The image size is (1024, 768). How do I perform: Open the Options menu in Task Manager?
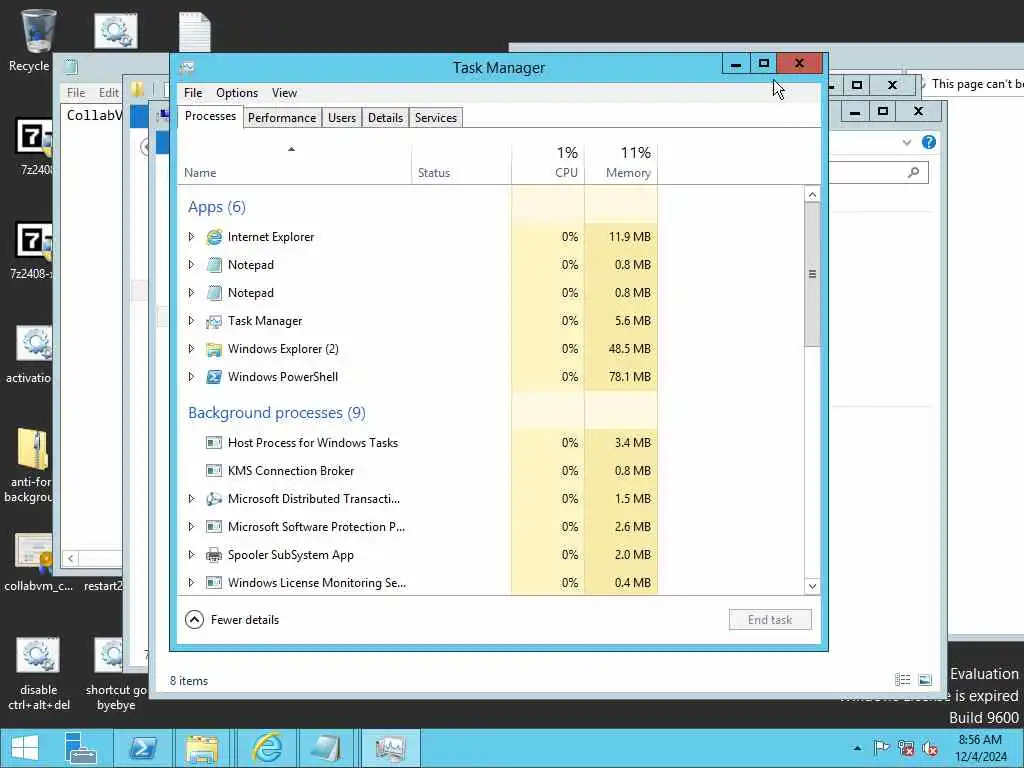point(236,93)
